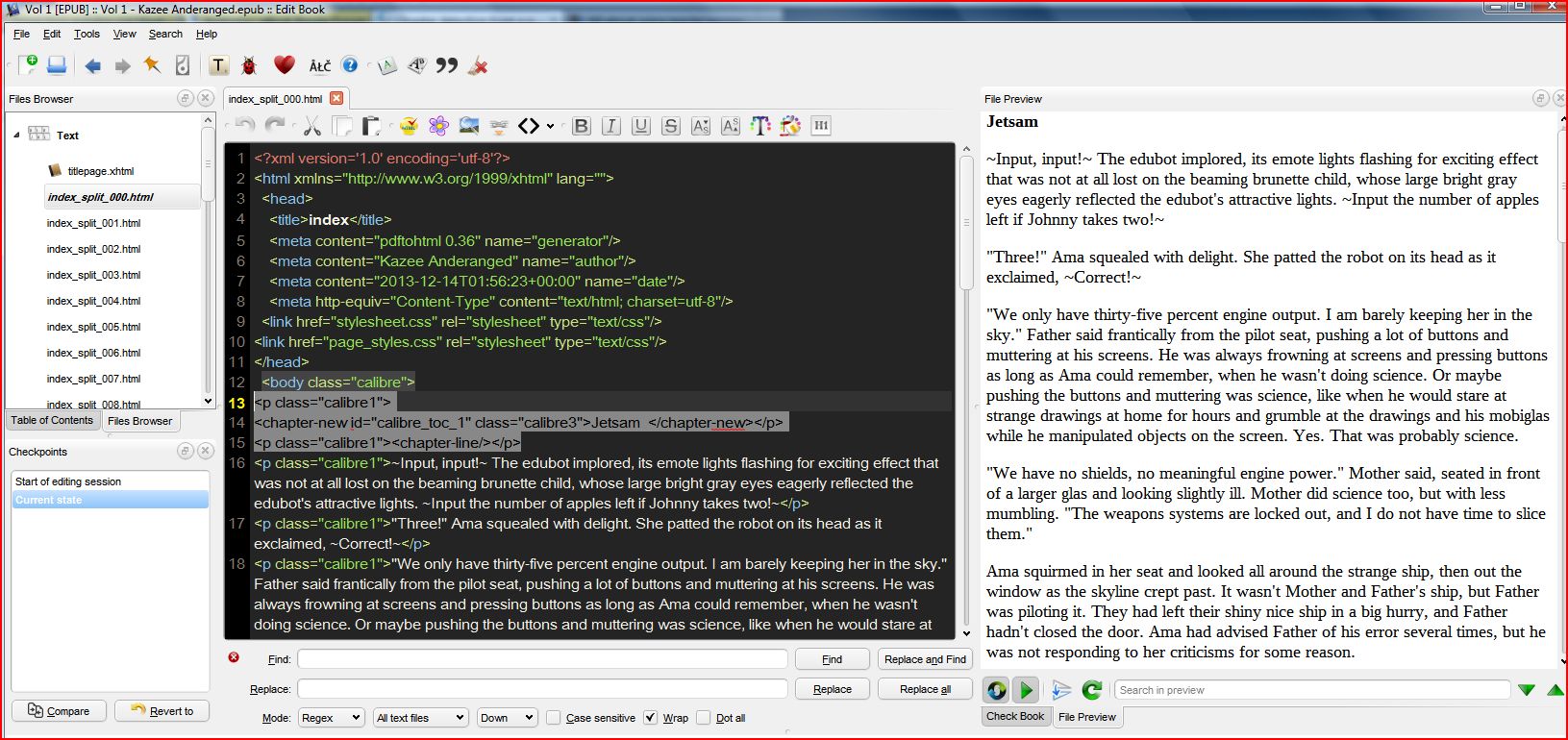Image resolution: width=1568 pixels, height=740 pixels.
Task: Click the Replace button
Action: click(x=833, y=689)
